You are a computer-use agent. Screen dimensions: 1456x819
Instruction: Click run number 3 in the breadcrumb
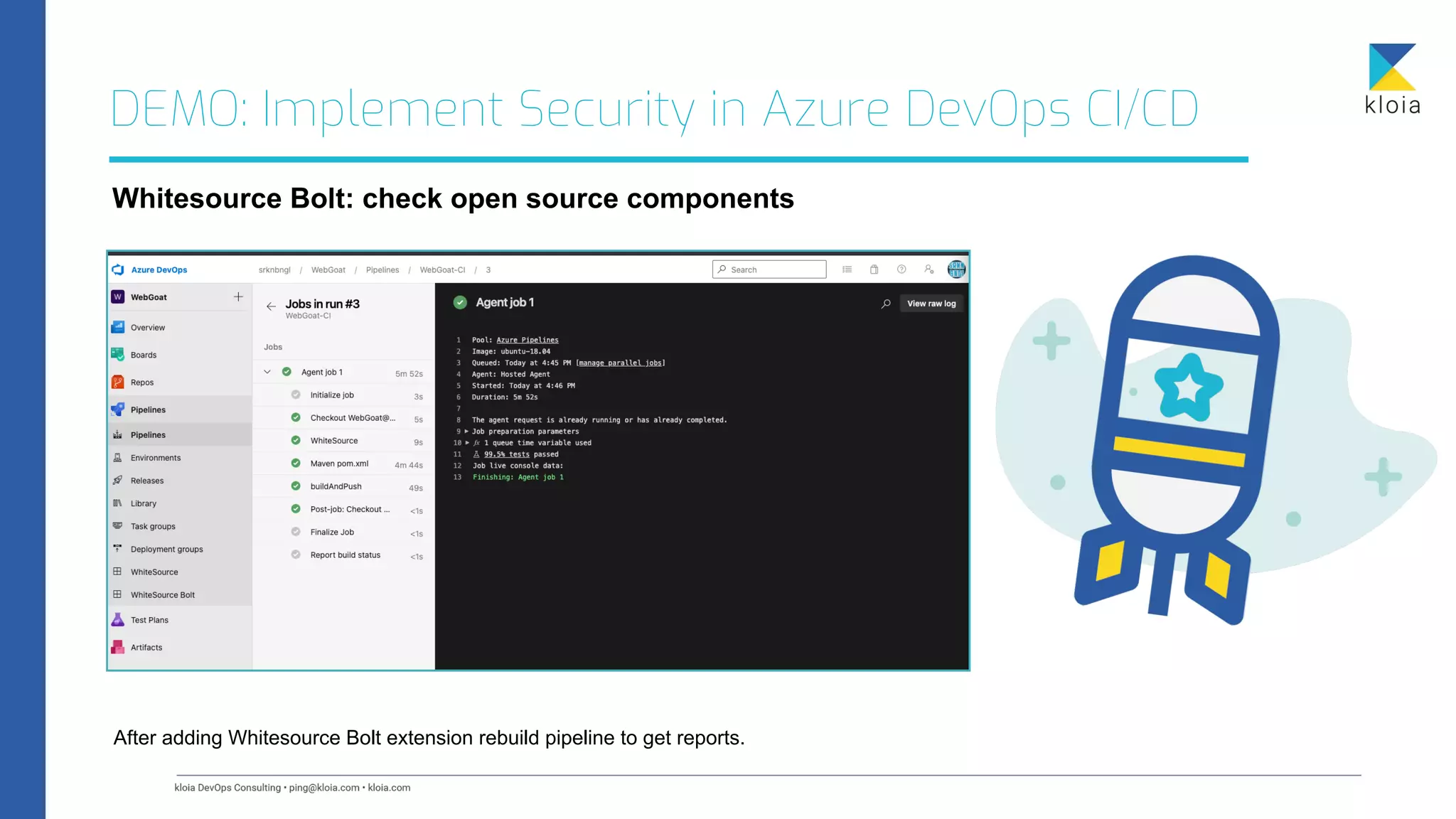click(488, 270)
